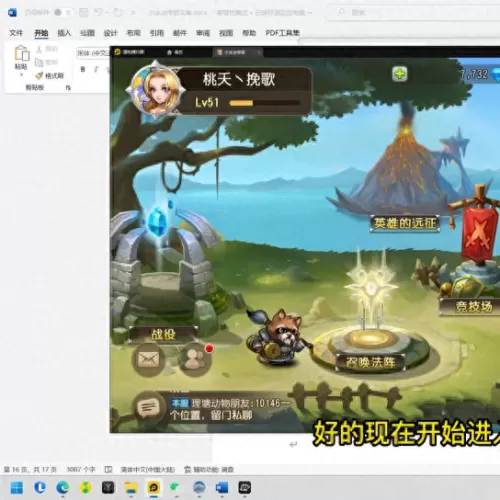Open the 召唤法阵 summoning circle
Image resolution: width=500 pixels, height=500 pixels.
pyautogui.click(x=370, y=362)
